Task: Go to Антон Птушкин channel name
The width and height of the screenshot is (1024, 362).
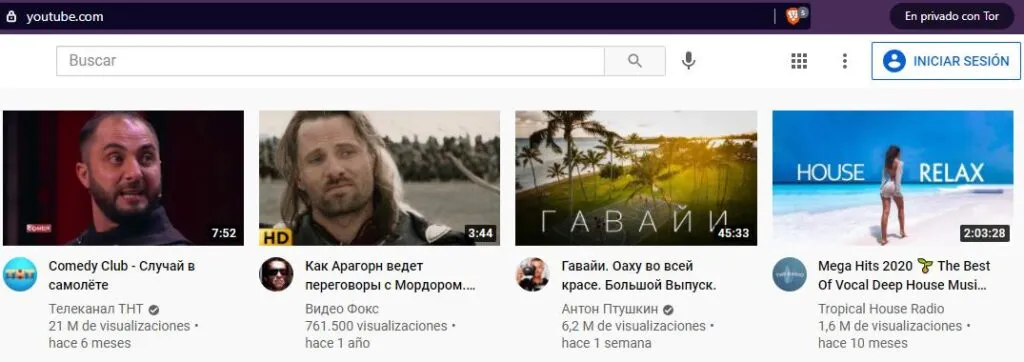Action: (x=610, y=309)
